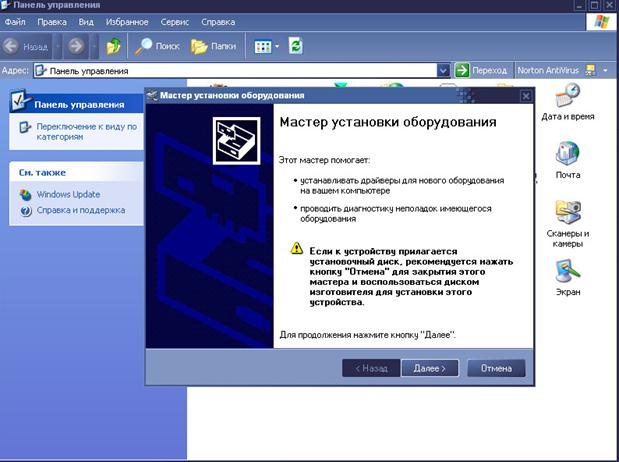Click the Справка и поддержка link
Screen dimensions: 619x462
coord(80,210)
